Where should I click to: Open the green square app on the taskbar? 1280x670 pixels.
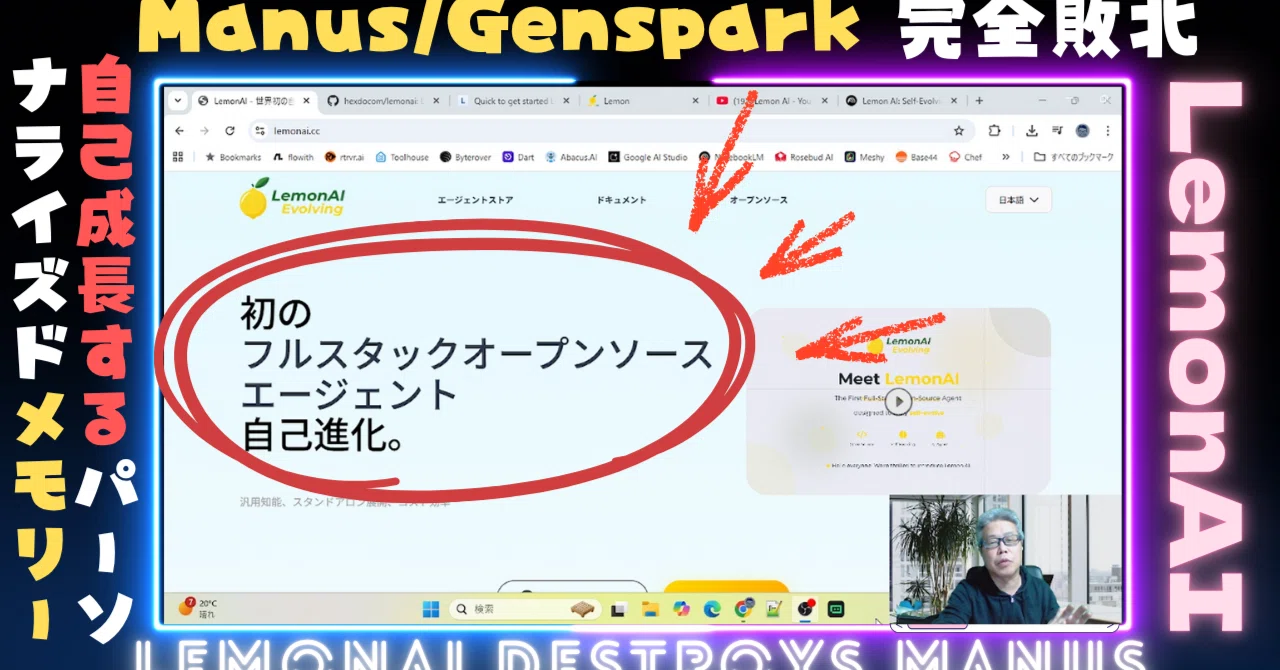[x=836, y=608]
